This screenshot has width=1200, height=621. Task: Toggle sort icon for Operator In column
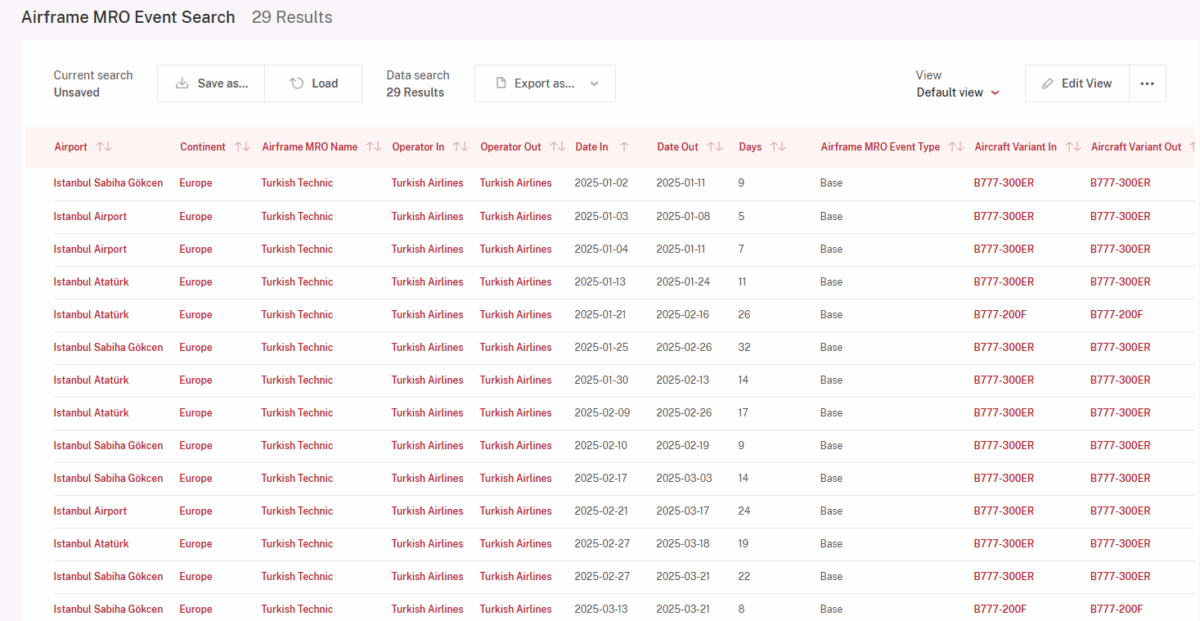pos(460,147)
